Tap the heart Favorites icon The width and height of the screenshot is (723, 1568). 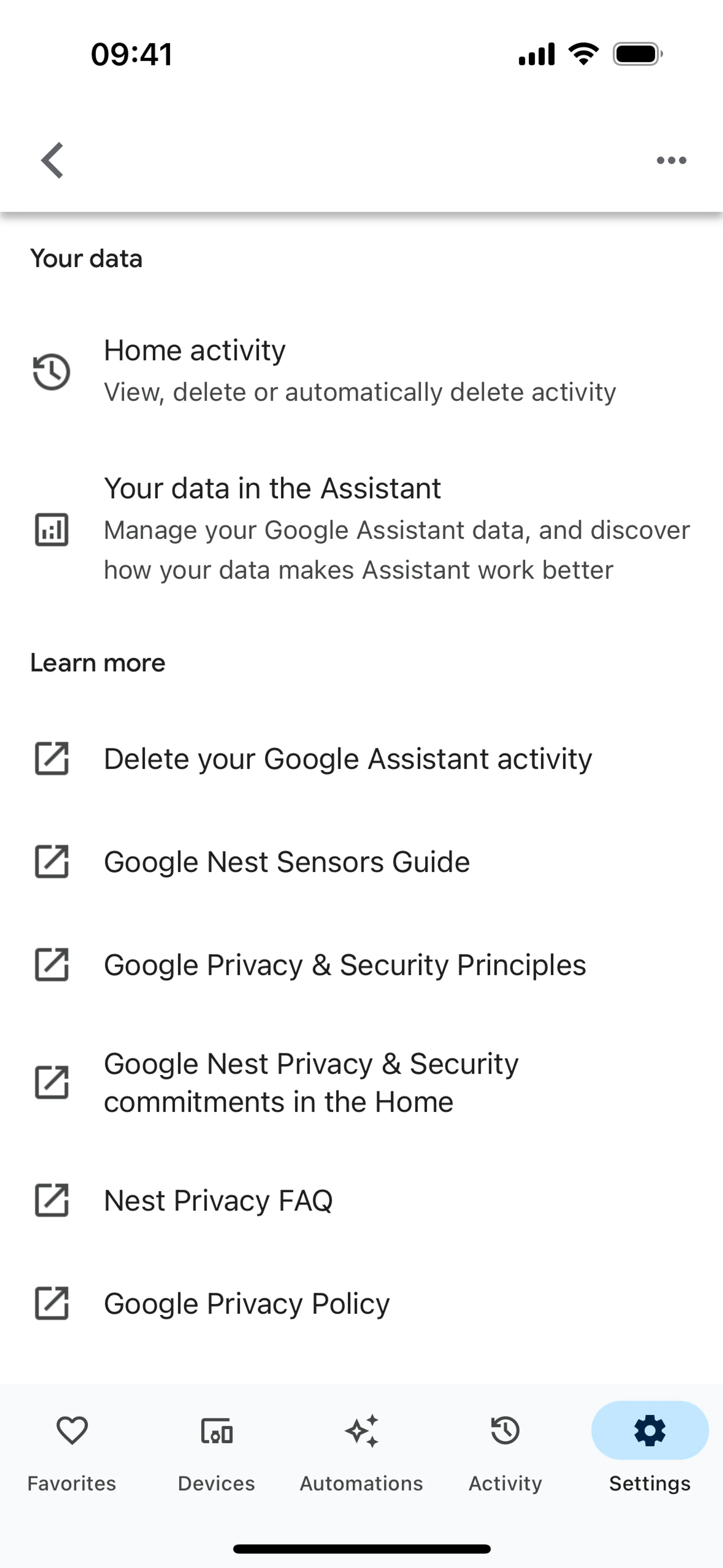[72, 1430]
